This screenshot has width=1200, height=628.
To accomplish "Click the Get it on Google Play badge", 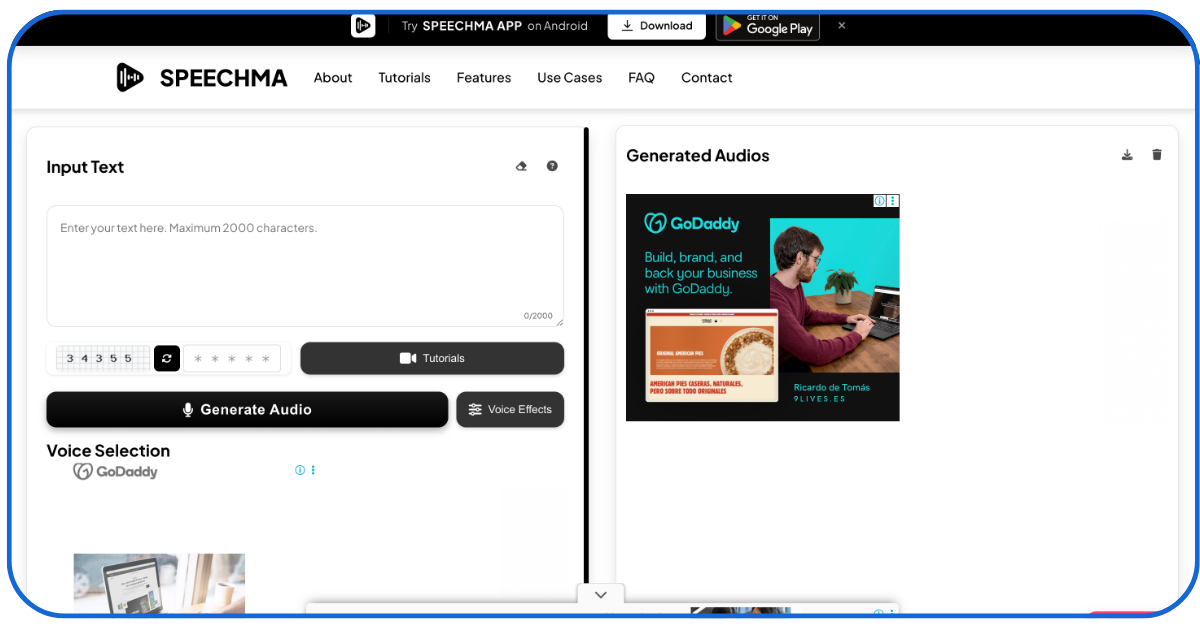I will (767, 26).
